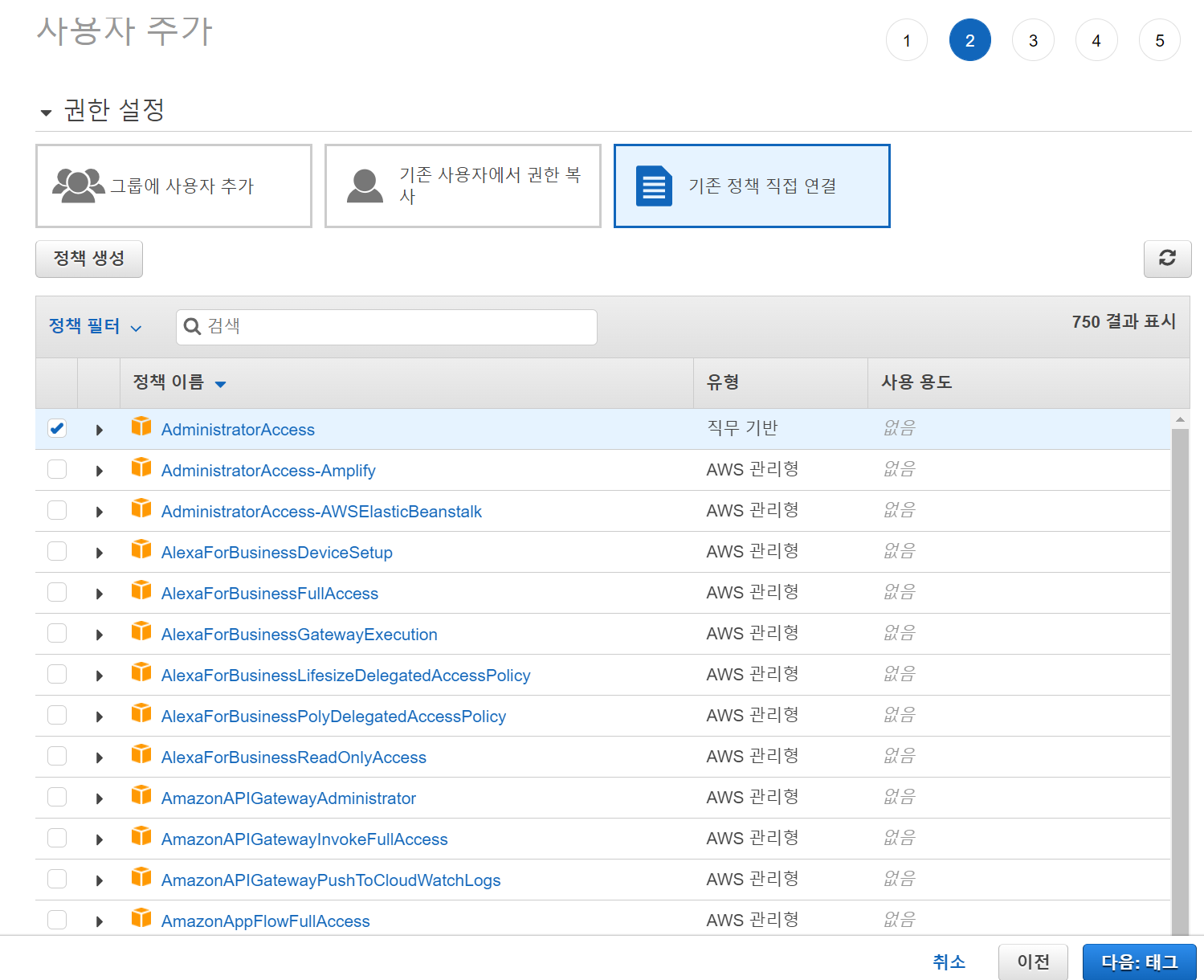This screenshot has height=980, width=1204.
Task: Click policy icon beside AlexaForBusinessPolyDelegatedAccessPolicy
Action: [141, 713]
